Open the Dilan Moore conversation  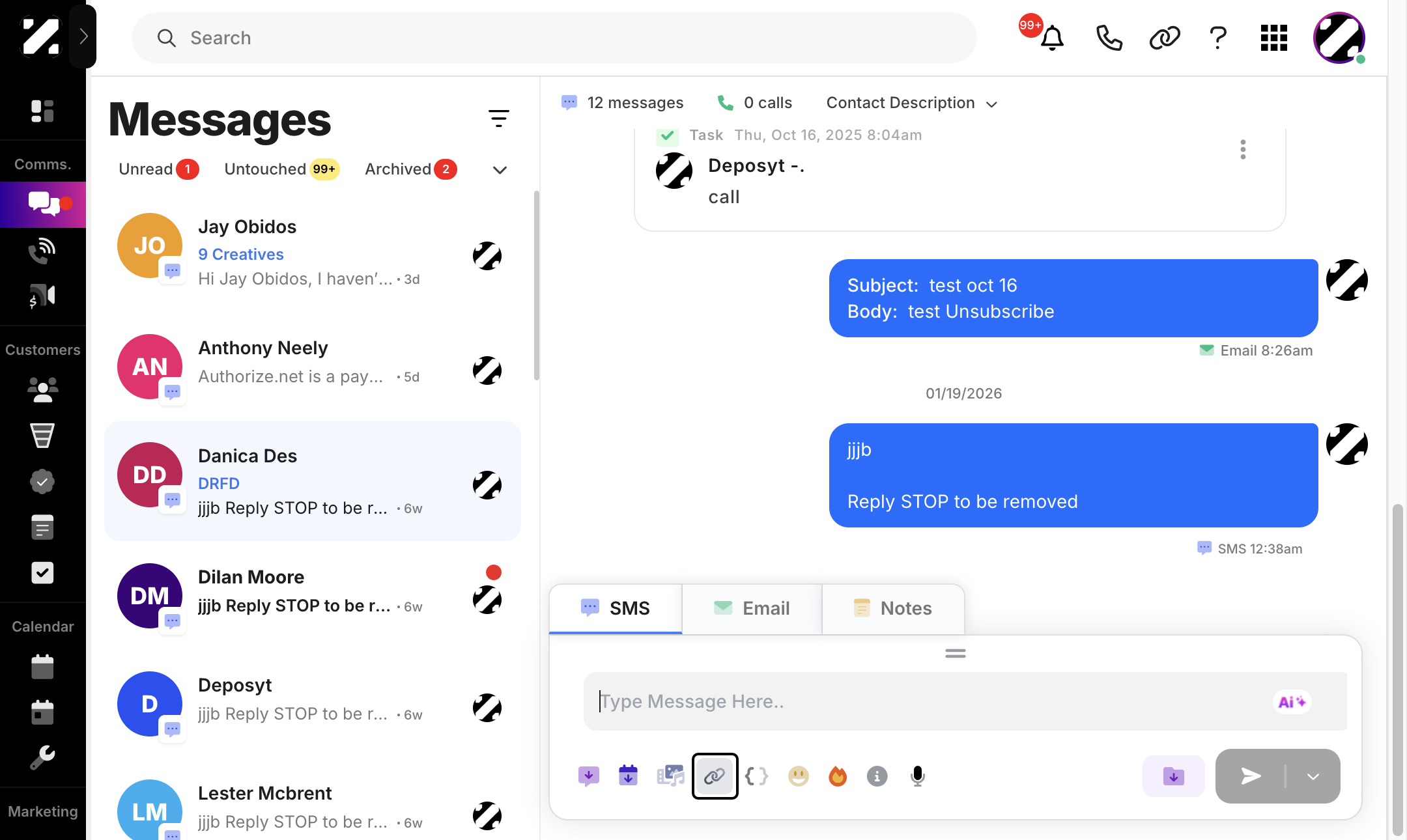coord(313,595)
